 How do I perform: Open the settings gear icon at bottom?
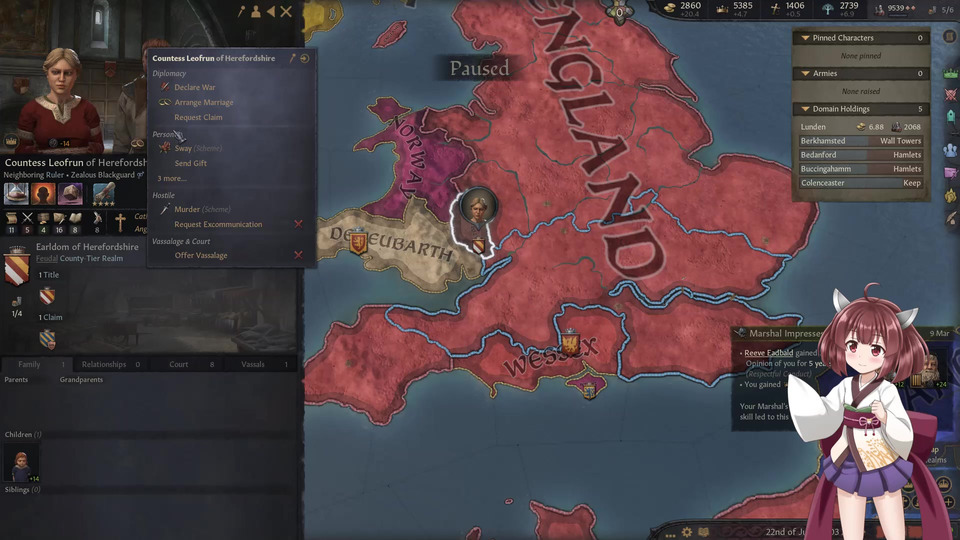(688, 531)
